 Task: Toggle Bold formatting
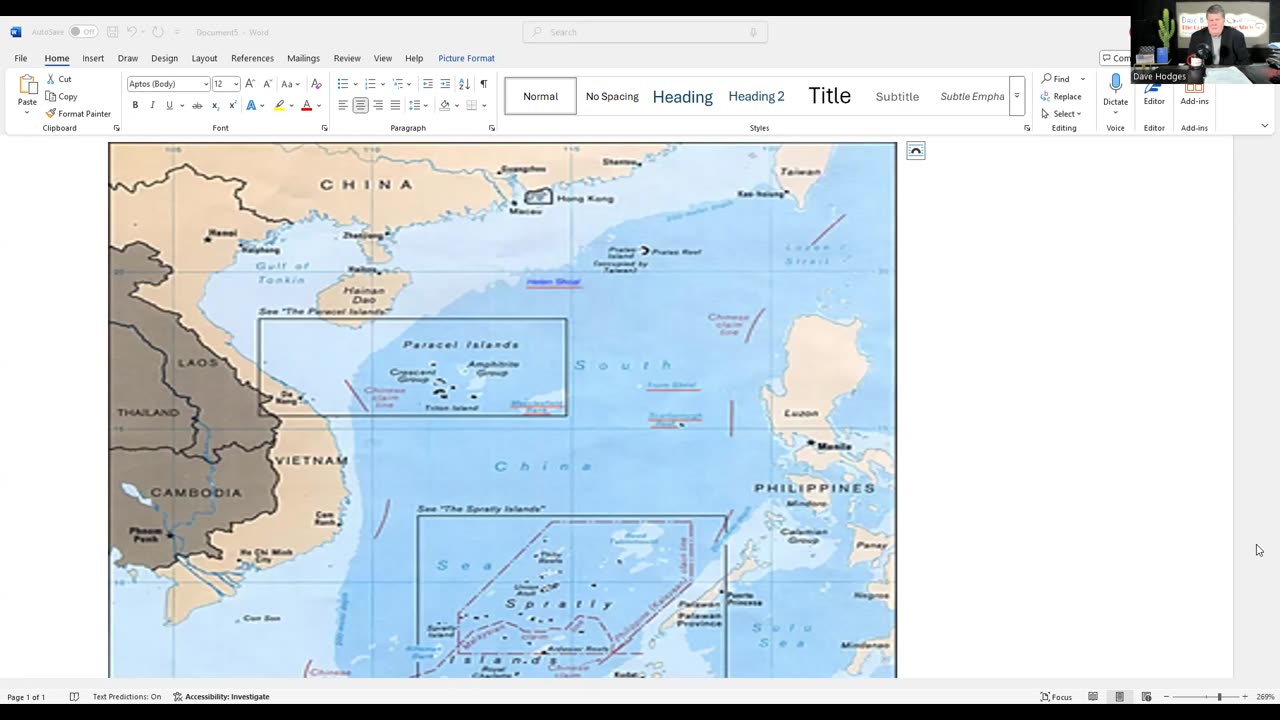pyautogui.click(x=135, y=105)
